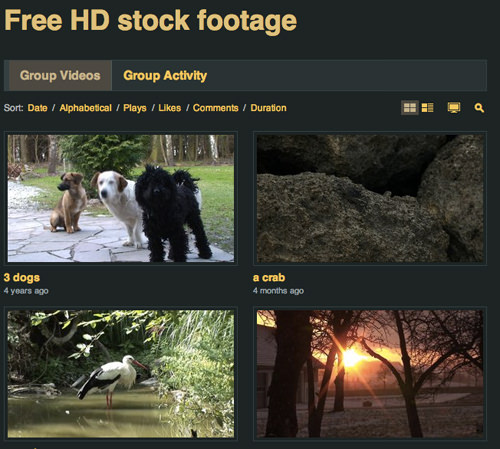The height and width of the screenshot is (449, 500).
Task: Sort videos by Comments
Action: [216, 108]
